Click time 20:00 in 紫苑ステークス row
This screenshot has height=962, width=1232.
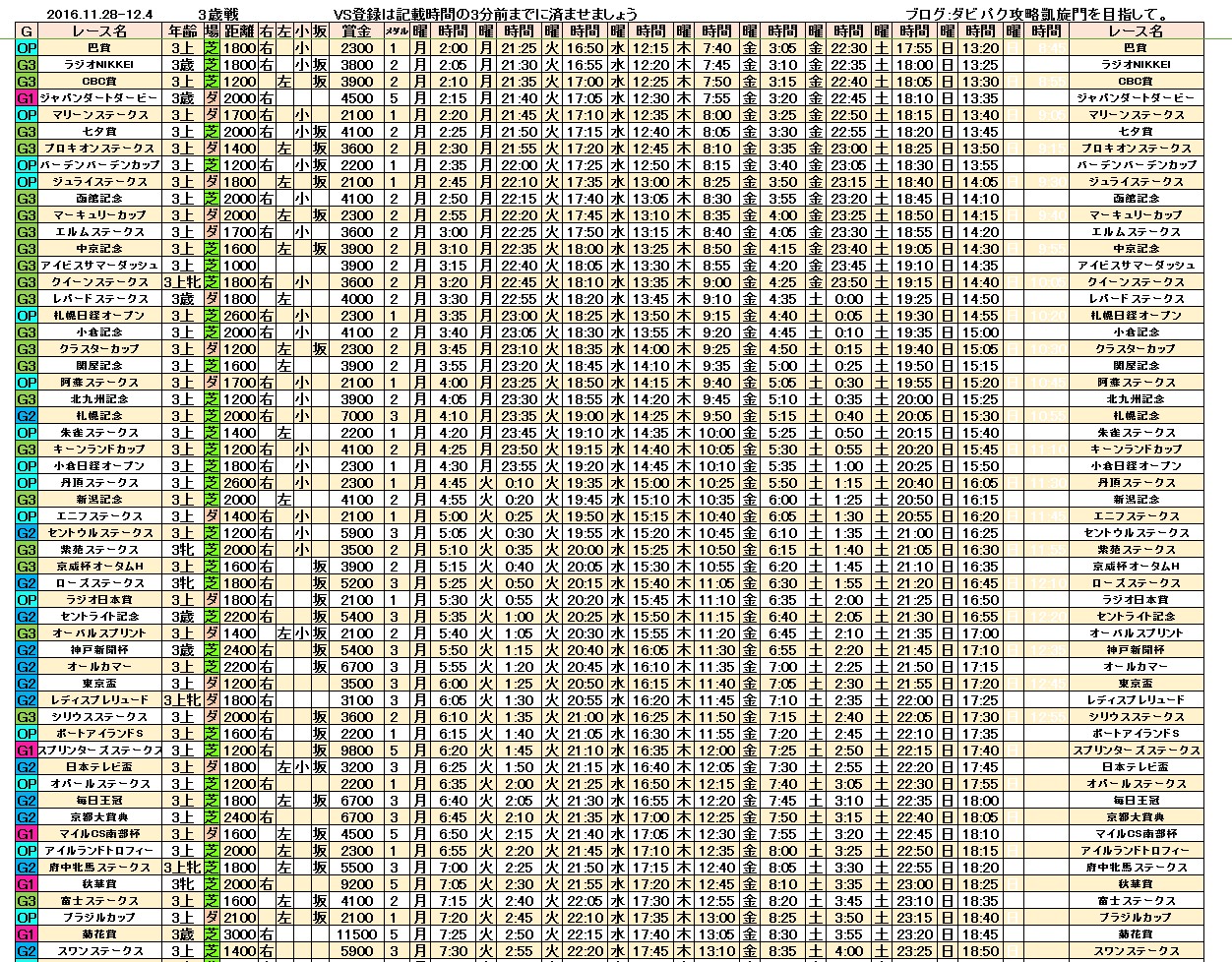[586, 550]
